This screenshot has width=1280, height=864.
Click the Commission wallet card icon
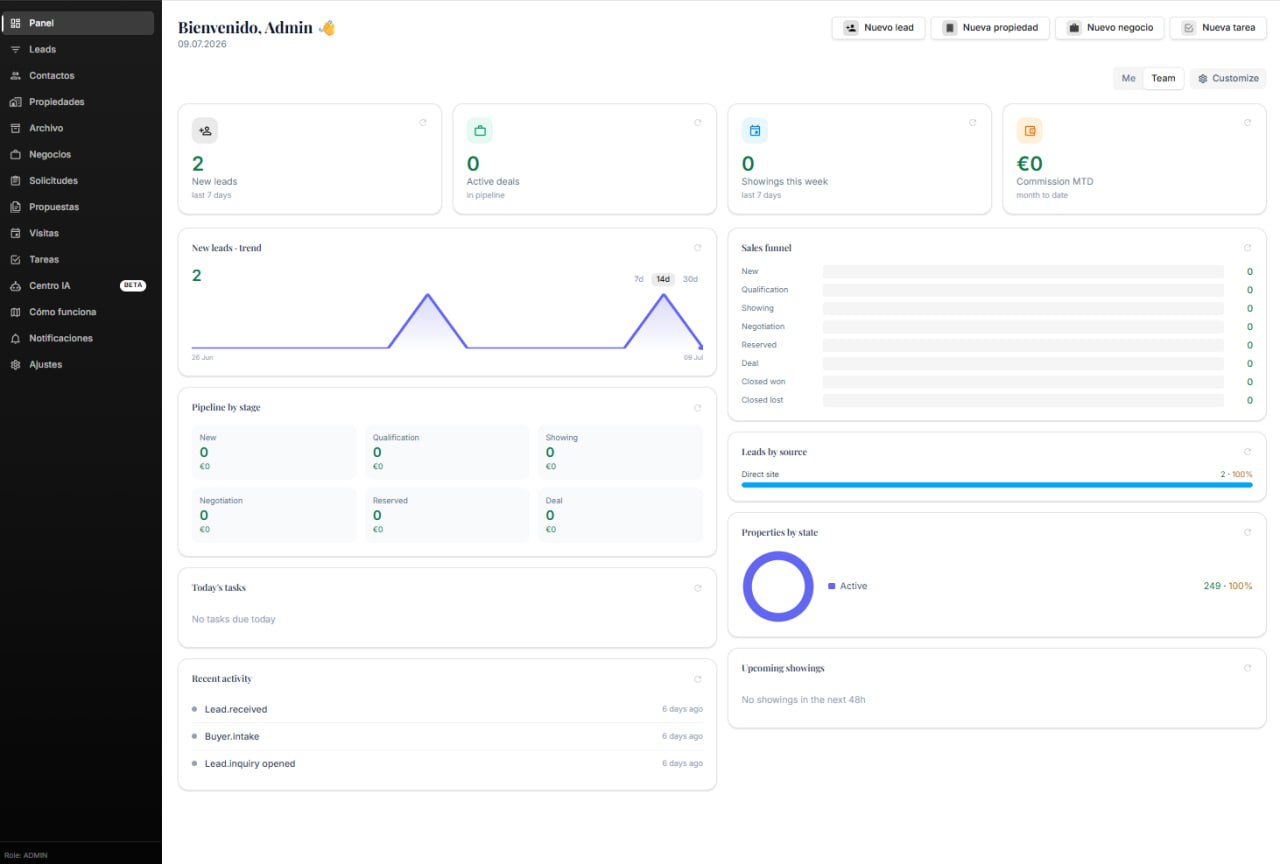[1030, 131]
